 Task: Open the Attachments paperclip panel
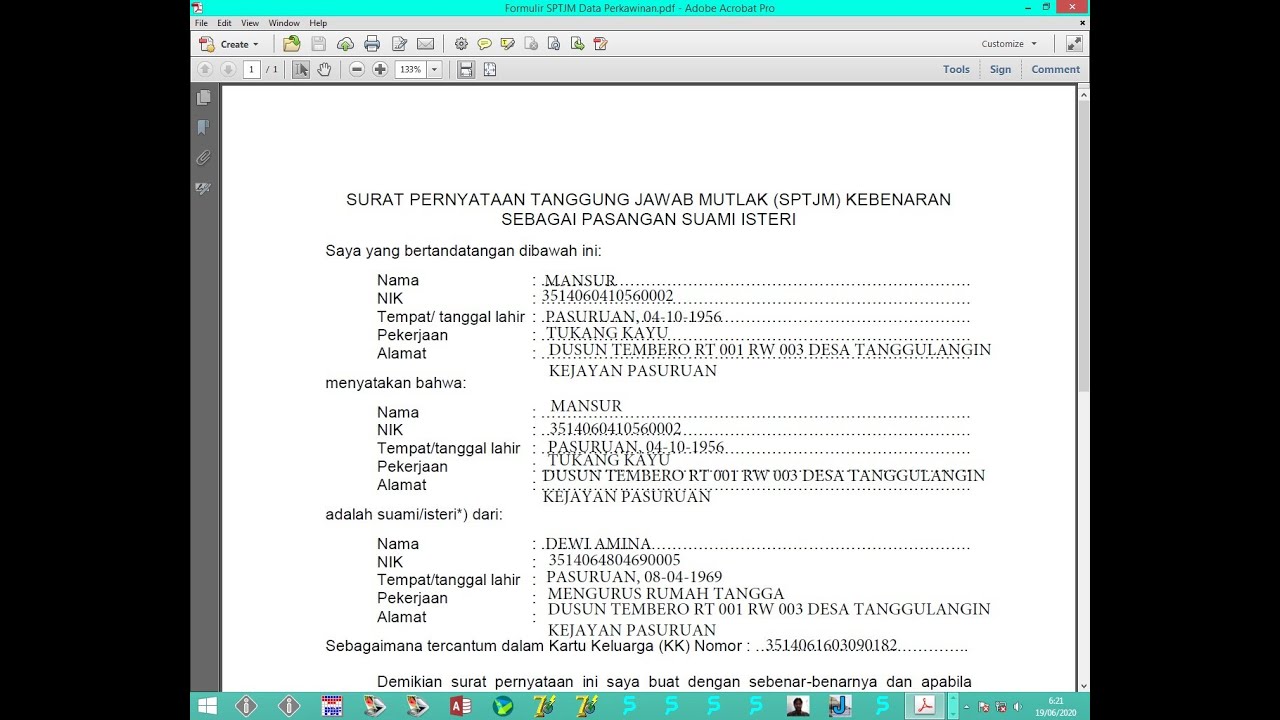204,157
